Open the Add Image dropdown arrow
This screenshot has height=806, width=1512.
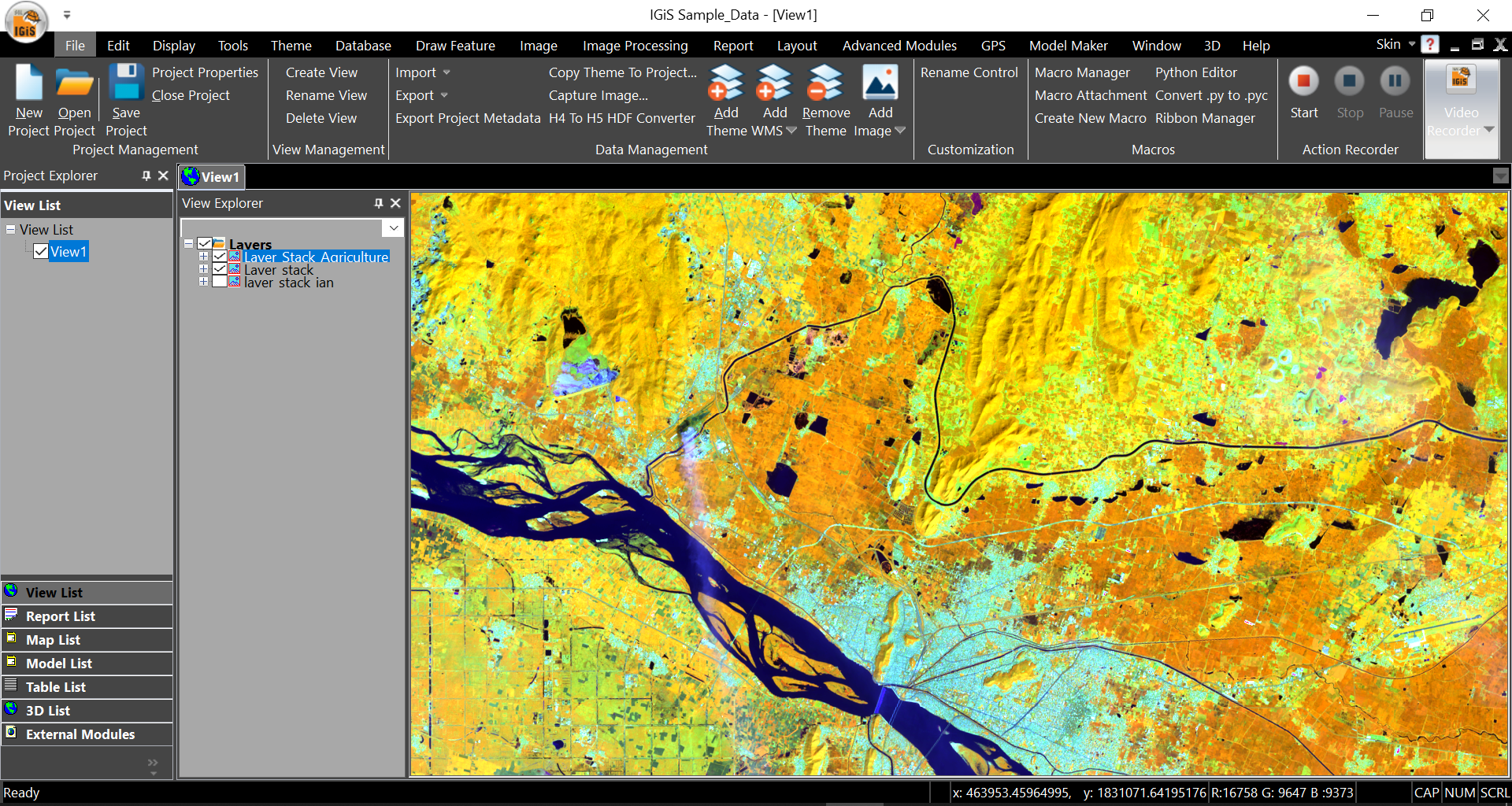(x=900, y=131)
